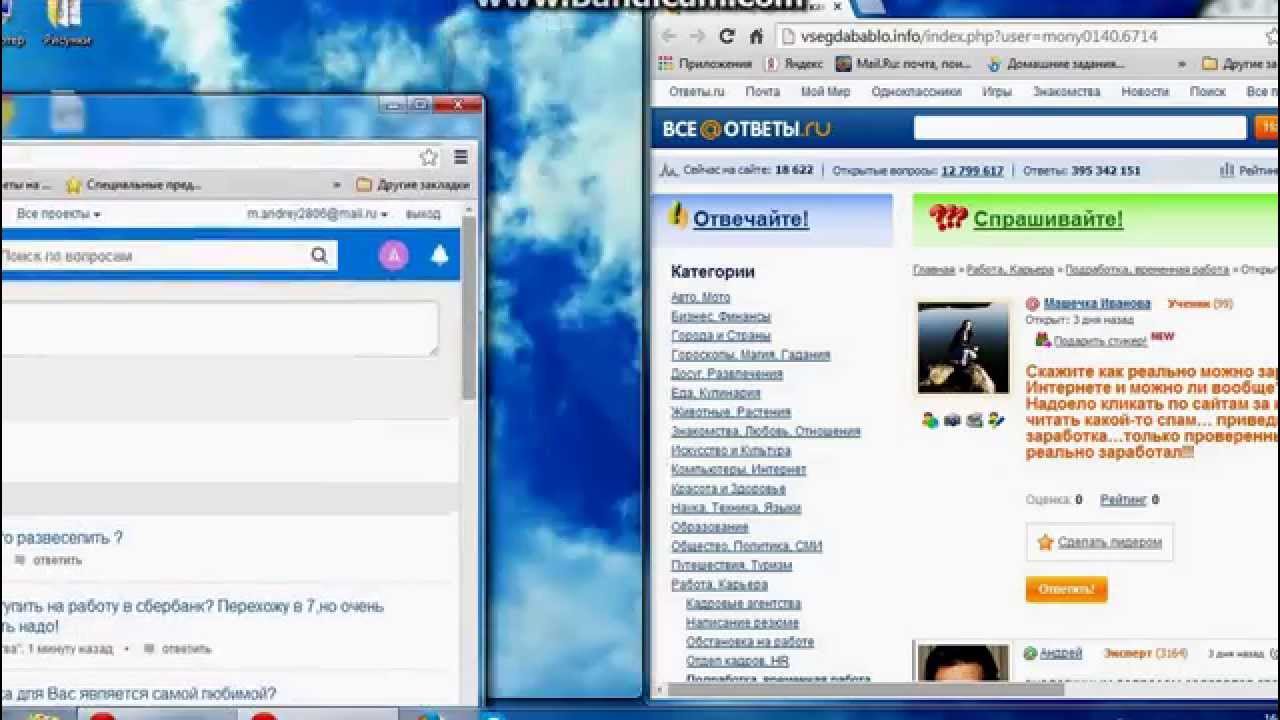Viewport: 1280px width, 720px height.
Task: Open Знакомства, Любовь, Отношения category
Action: click(766, 431)
